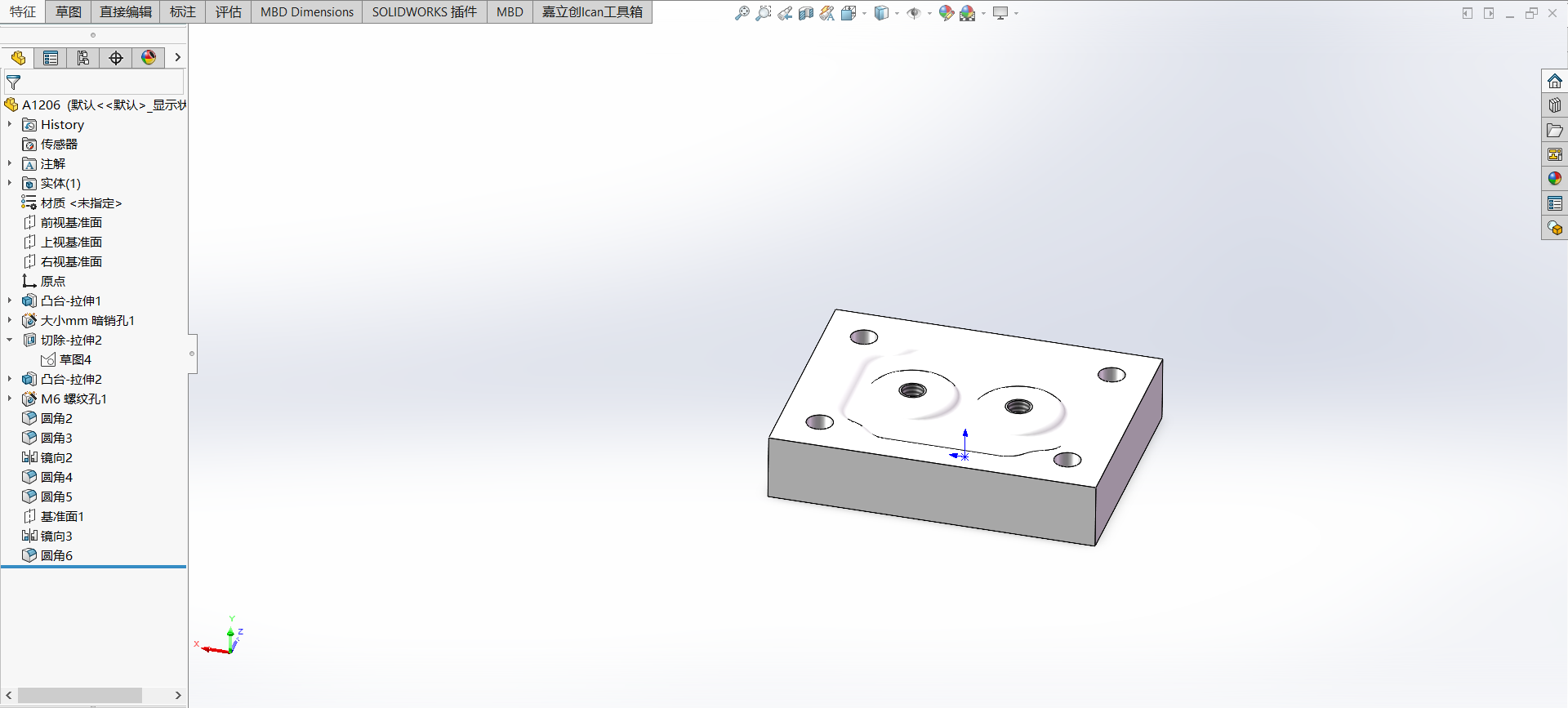Click the View Orientation cube icon
Image resolution: width=1568 pixels, height=708 pixels.
849,13
